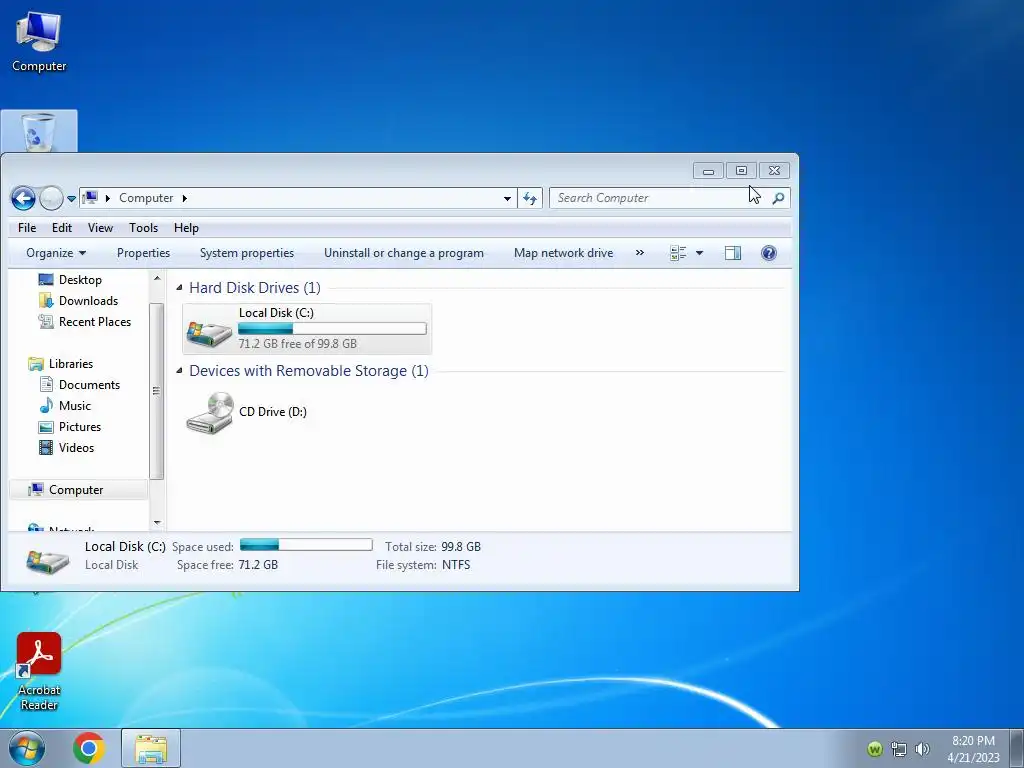This screenshot has height=768, width=1024.
Task: Click the computer icon in the address bar
Action: (90, 198)
